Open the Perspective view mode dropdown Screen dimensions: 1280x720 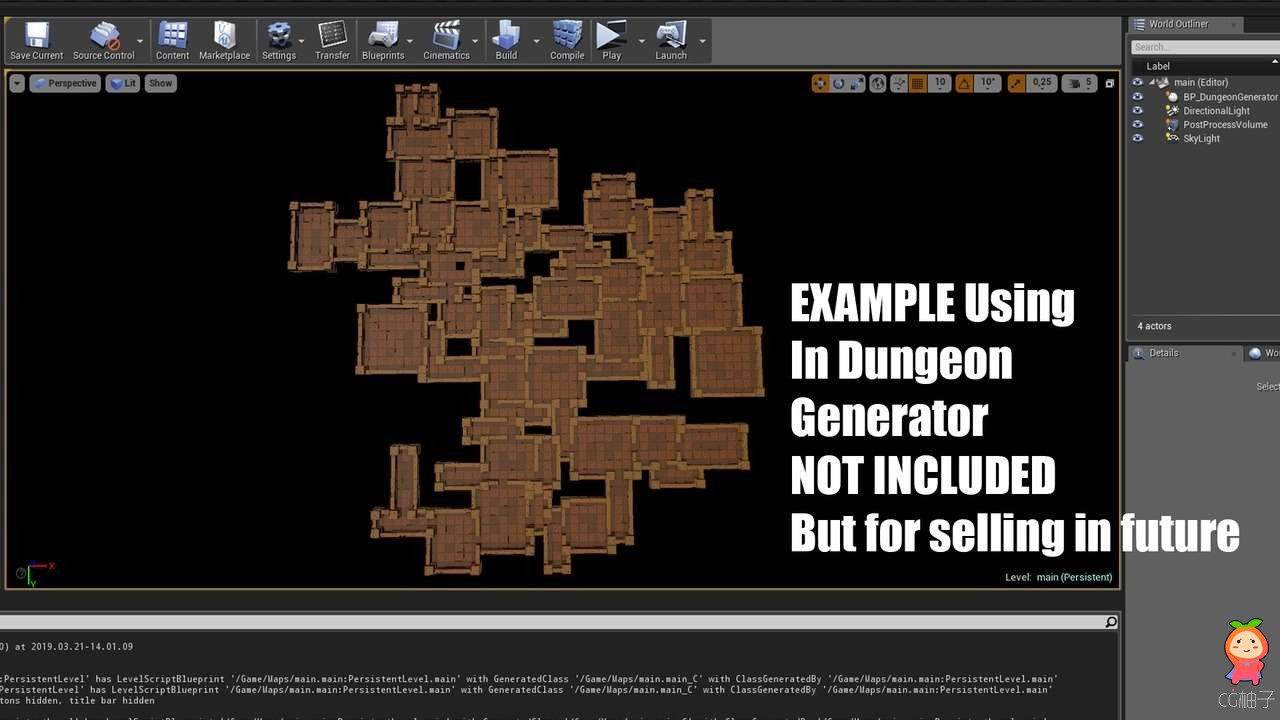point(65,83)
